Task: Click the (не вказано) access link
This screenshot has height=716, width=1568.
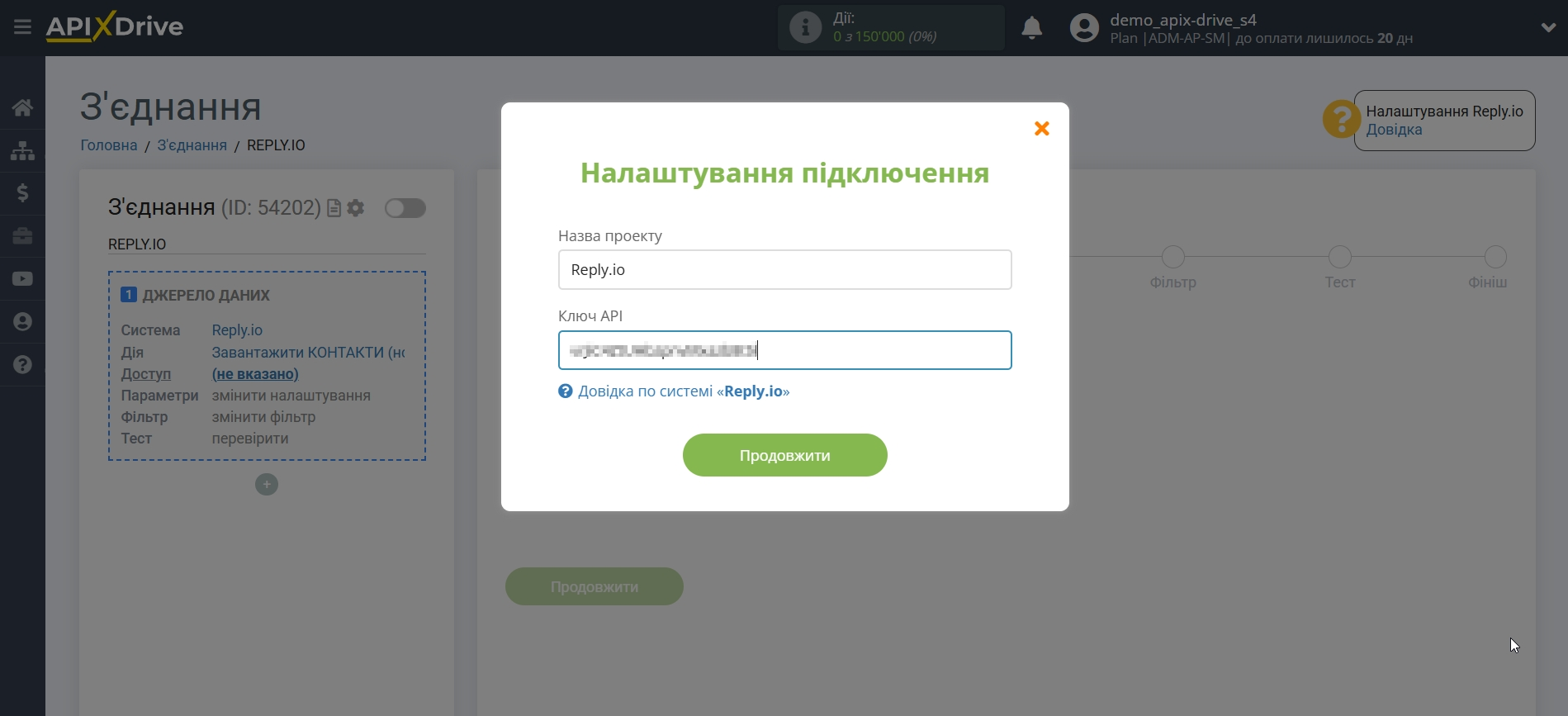Action: point(255,374)
